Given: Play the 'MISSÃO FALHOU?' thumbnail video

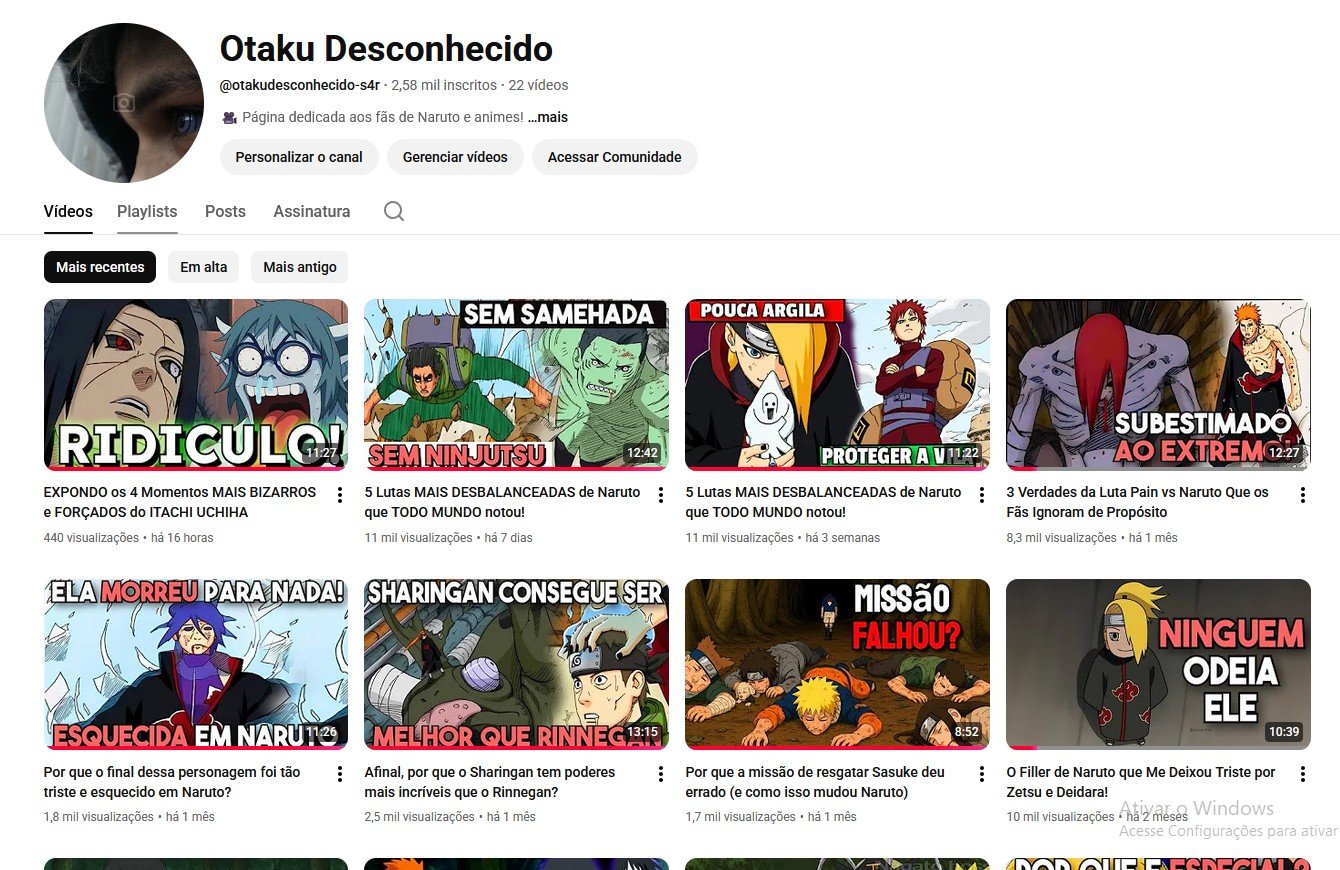Looking at the screenshot, I should (837, 664).
